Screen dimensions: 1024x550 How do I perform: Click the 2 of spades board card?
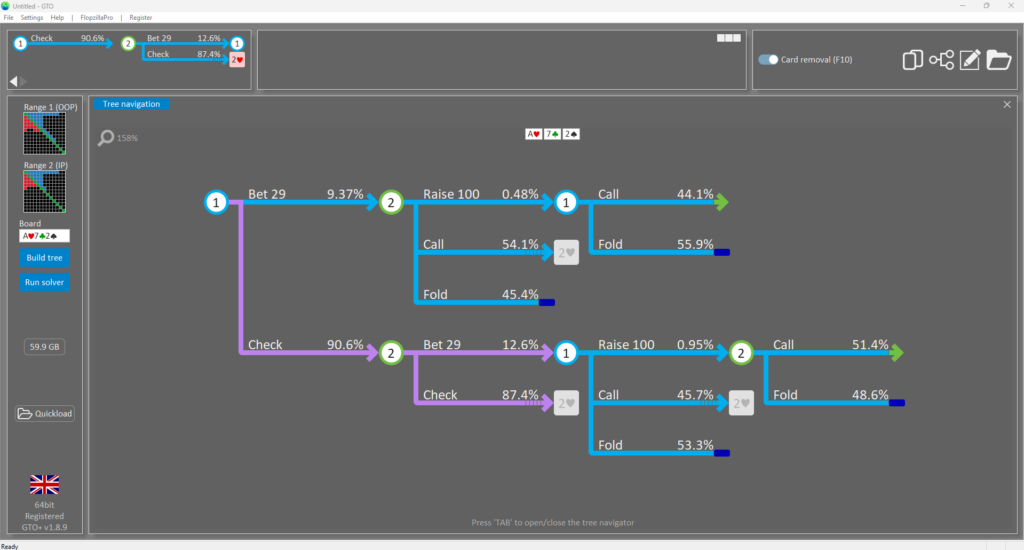(x=571, y=134)
